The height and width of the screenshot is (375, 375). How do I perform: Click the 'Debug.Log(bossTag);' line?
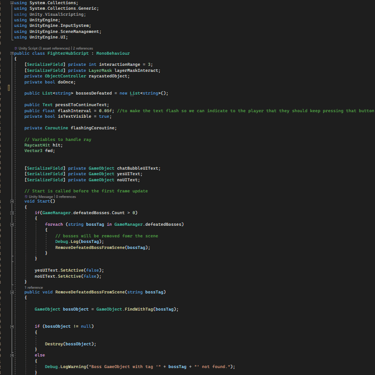point(79,242)
